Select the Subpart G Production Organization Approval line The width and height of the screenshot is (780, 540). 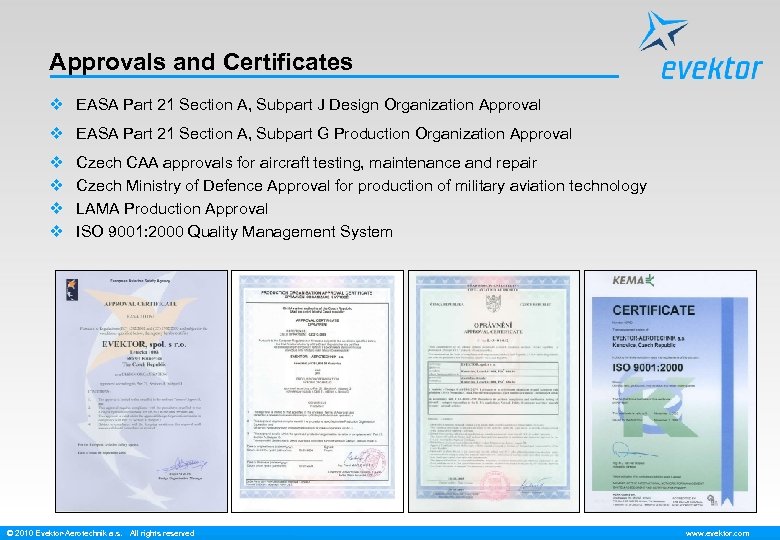324,134
